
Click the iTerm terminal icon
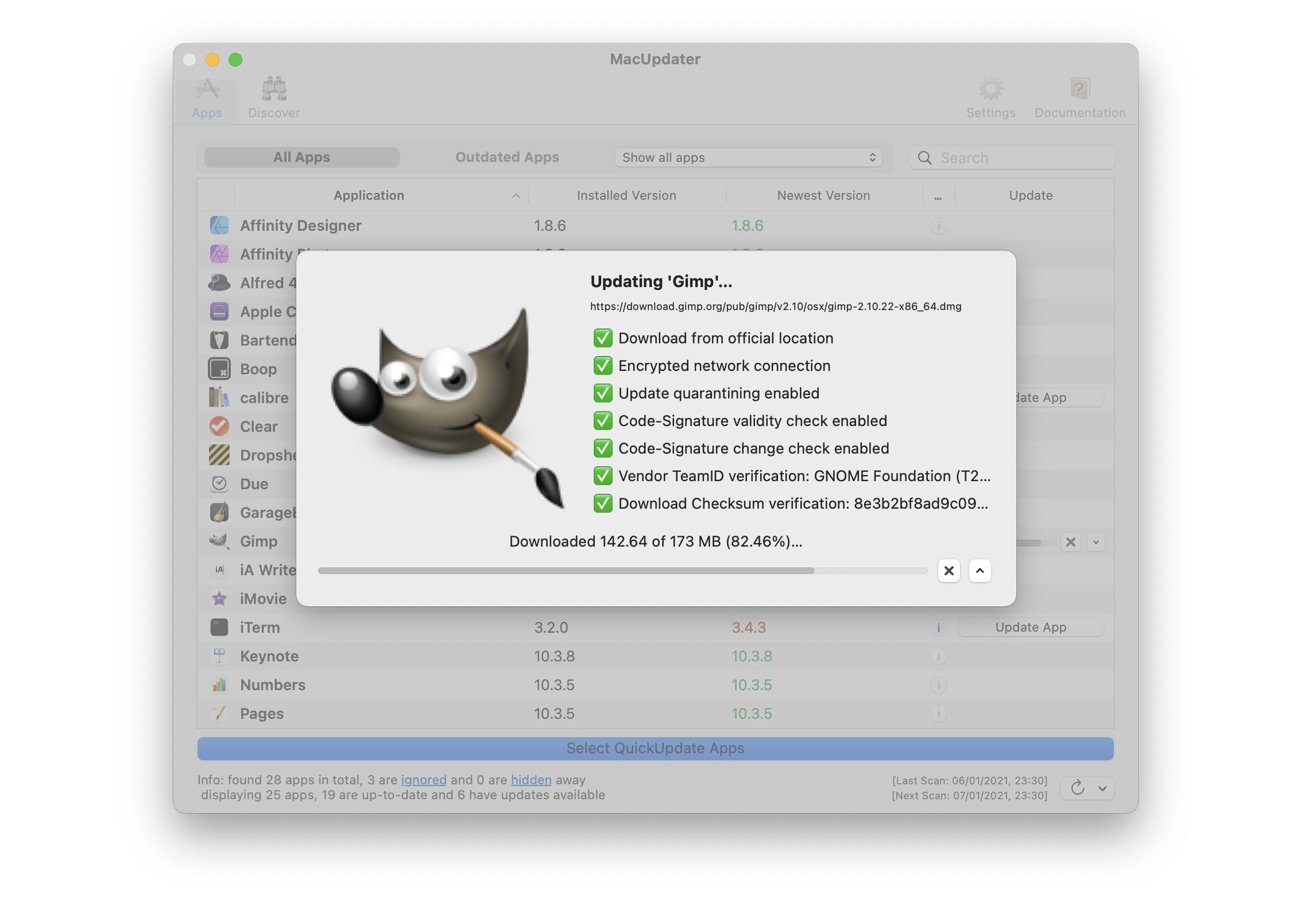coord(219,627)
